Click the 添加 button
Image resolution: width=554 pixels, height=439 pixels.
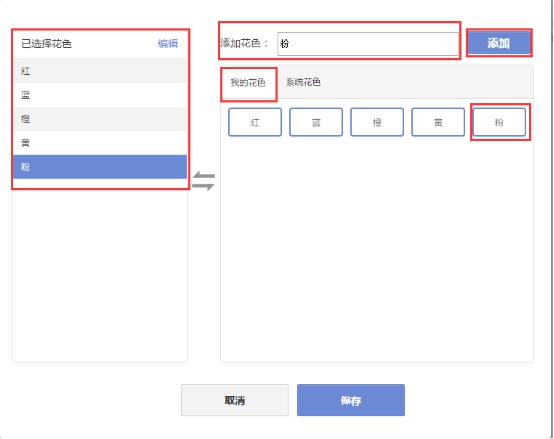coord(499,43)
